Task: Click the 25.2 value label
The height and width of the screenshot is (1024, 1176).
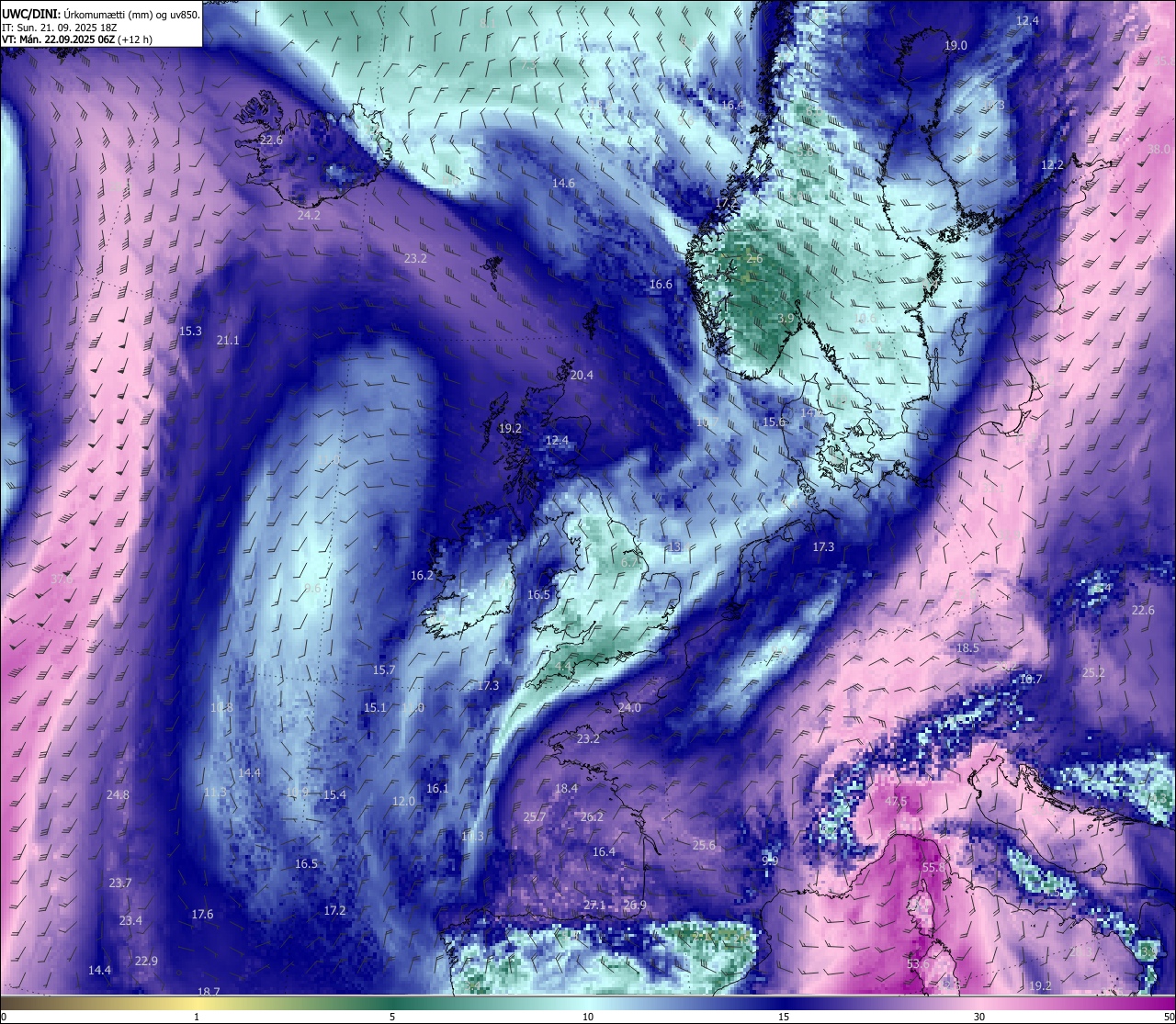Action: 1093,672
